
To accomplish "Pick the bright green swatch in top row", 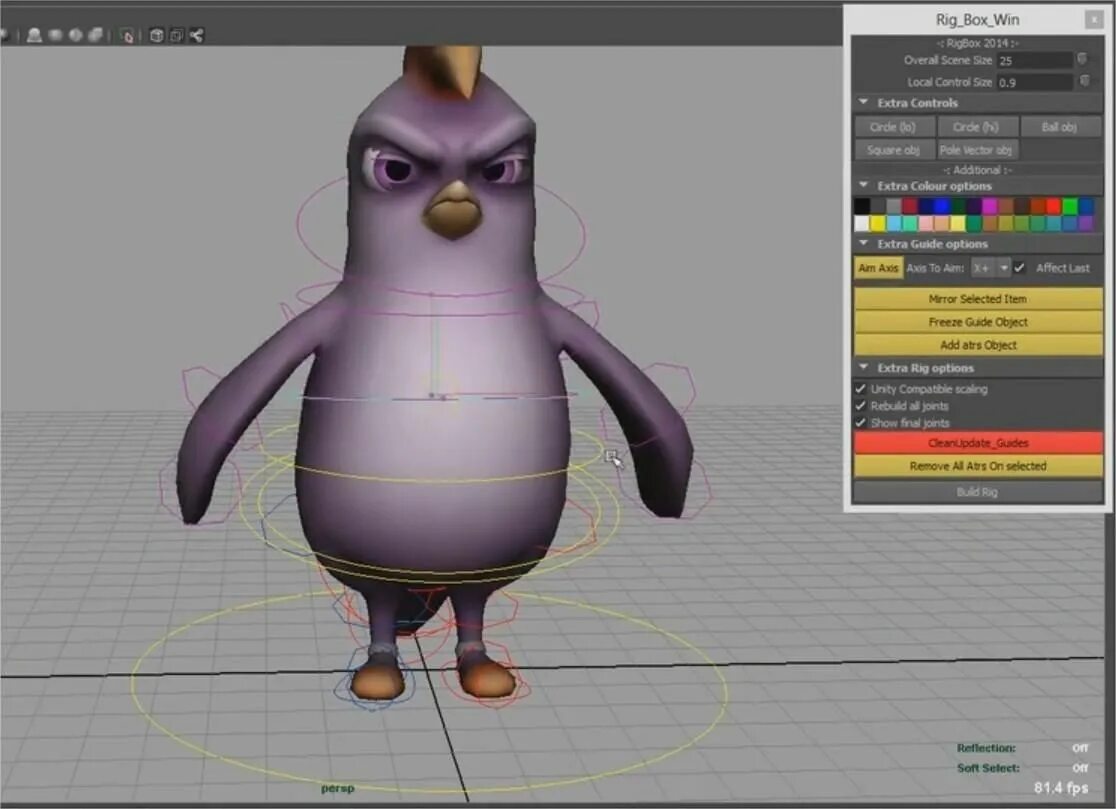I will (x=1070, y=206).
